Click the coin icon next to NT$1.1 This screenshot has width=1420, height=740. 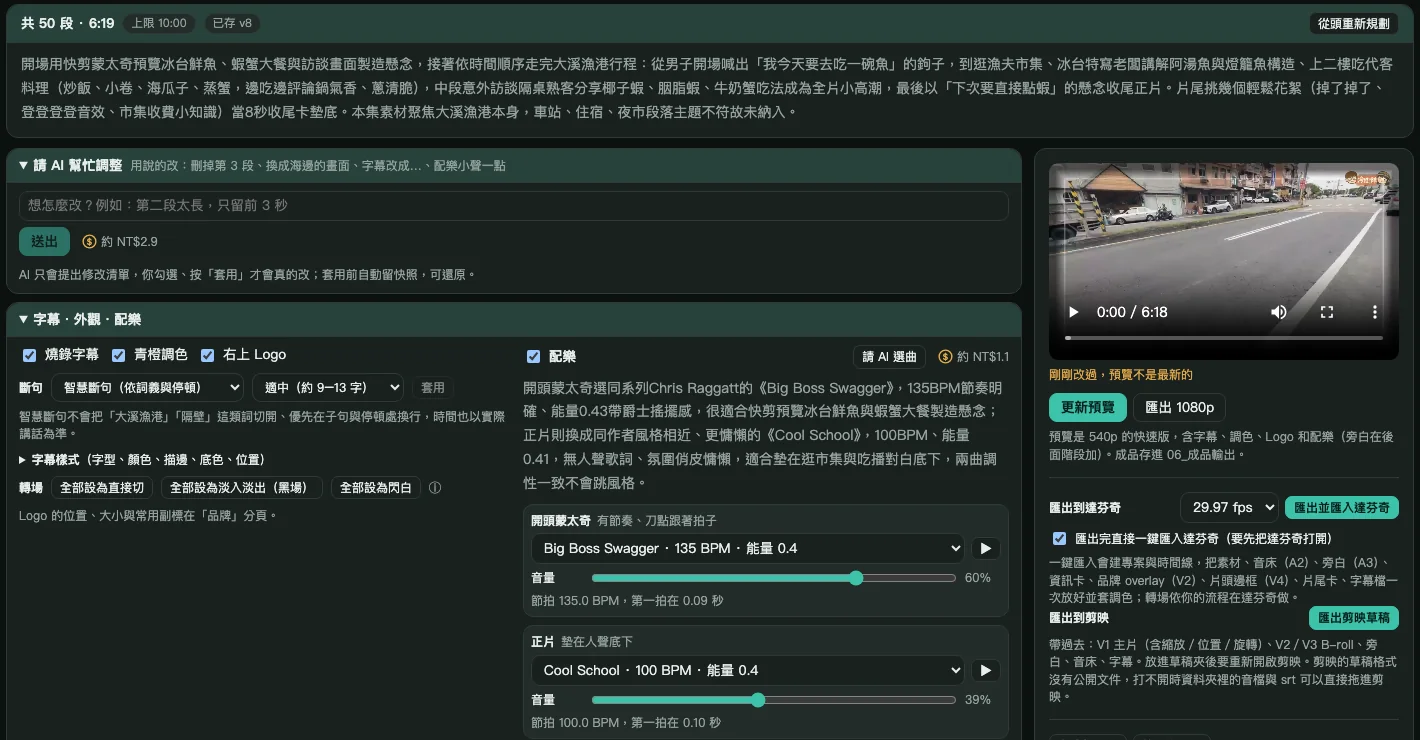945,357
